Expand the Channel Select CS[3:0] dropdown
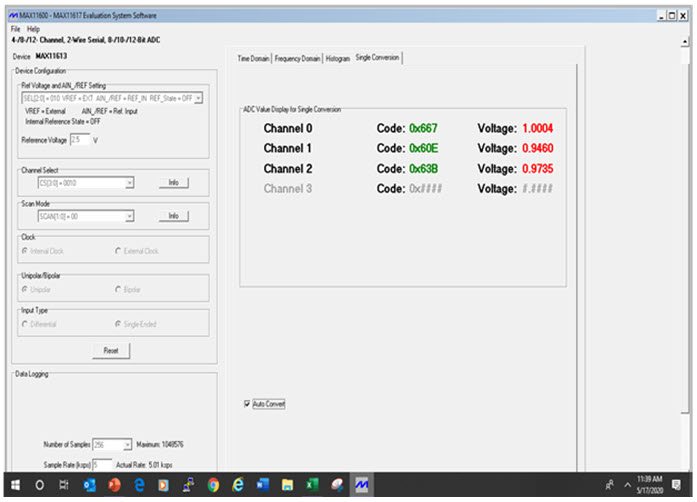This screenshot has width=697, height=502. 129,183
